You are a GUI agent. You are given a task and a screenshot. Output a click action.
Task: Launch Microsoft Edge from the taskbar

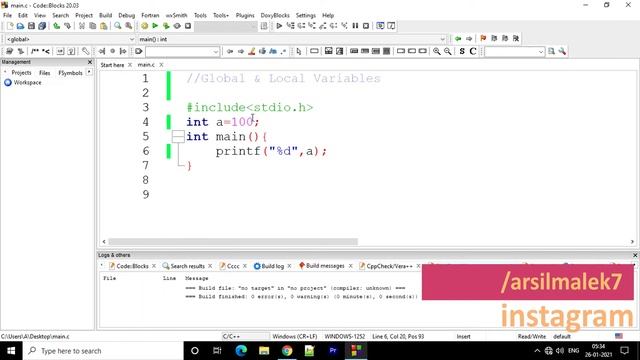[x=241, y=351]
